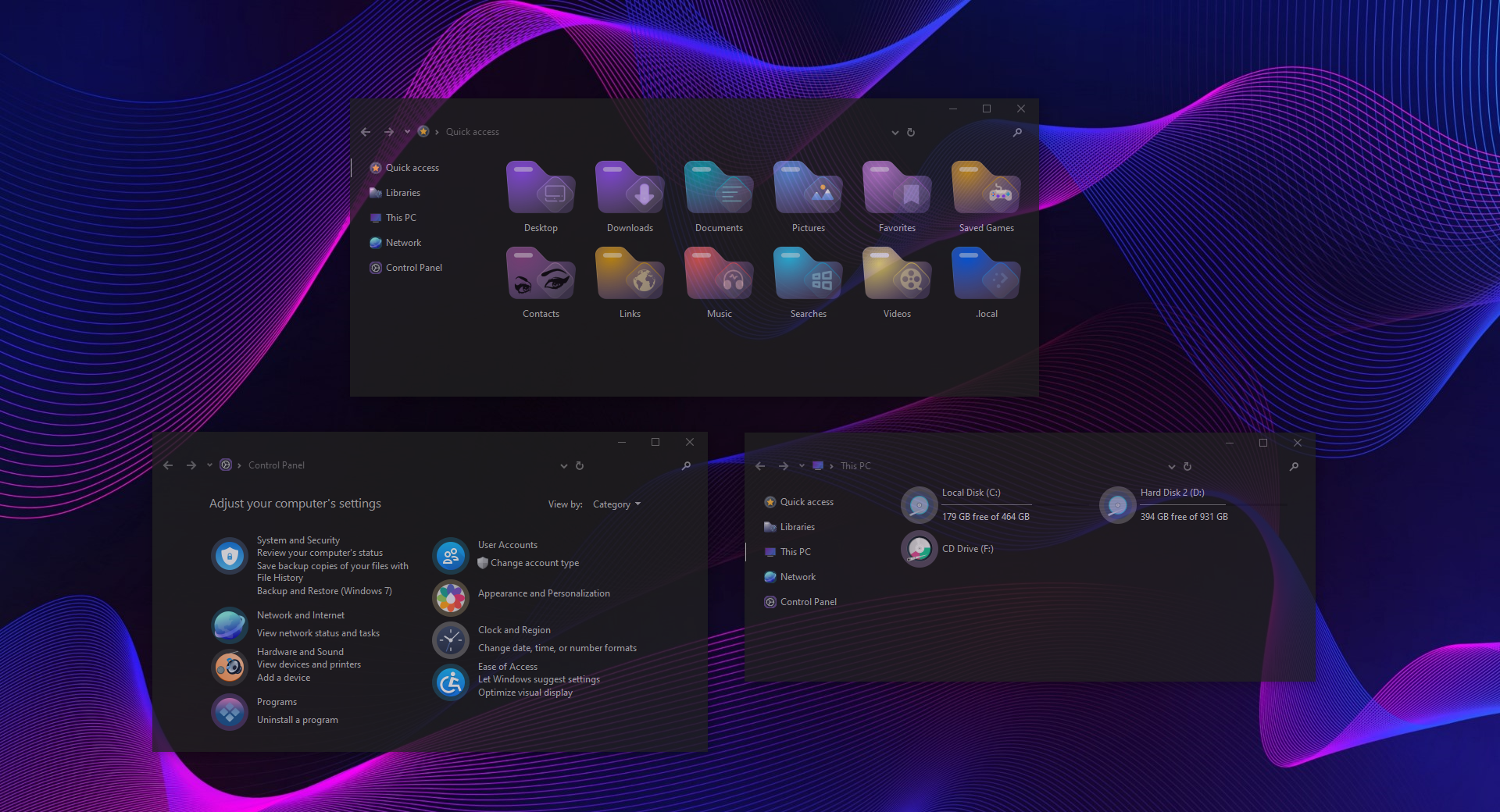Viewport: 1500px width, 812px height.
Task: Open the Videos folder icon
Action: coord(897,274)
